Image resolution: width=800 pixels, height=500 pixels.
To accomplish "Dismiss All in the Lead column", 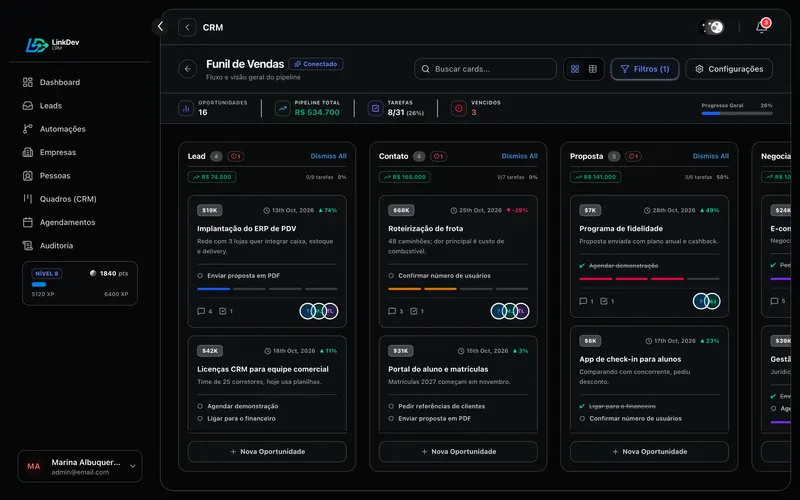I will point(329,156).
